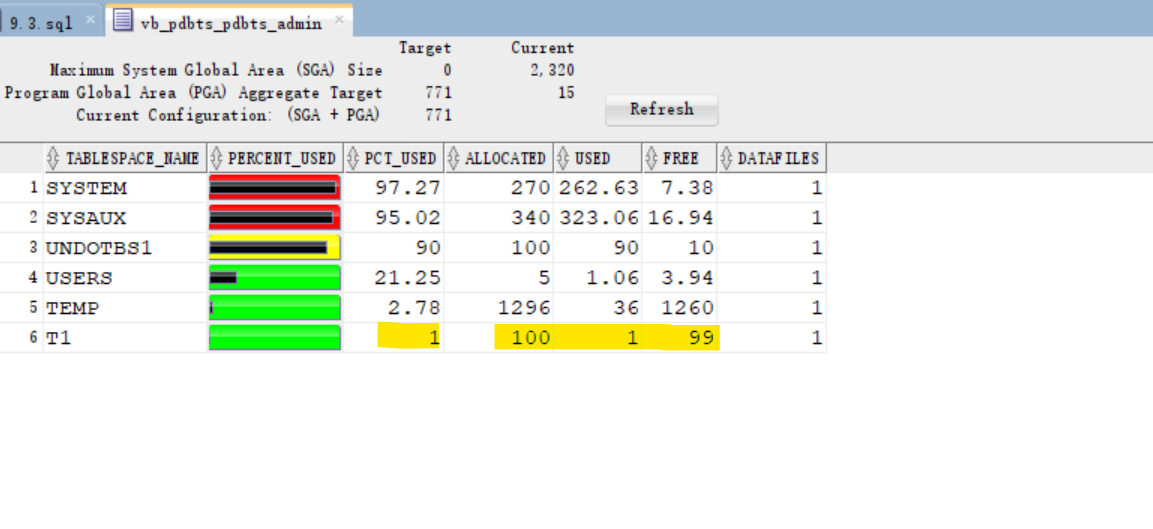Select the TEMP tablespace name cell
The image size is (1153, 529).
(125, 309)
